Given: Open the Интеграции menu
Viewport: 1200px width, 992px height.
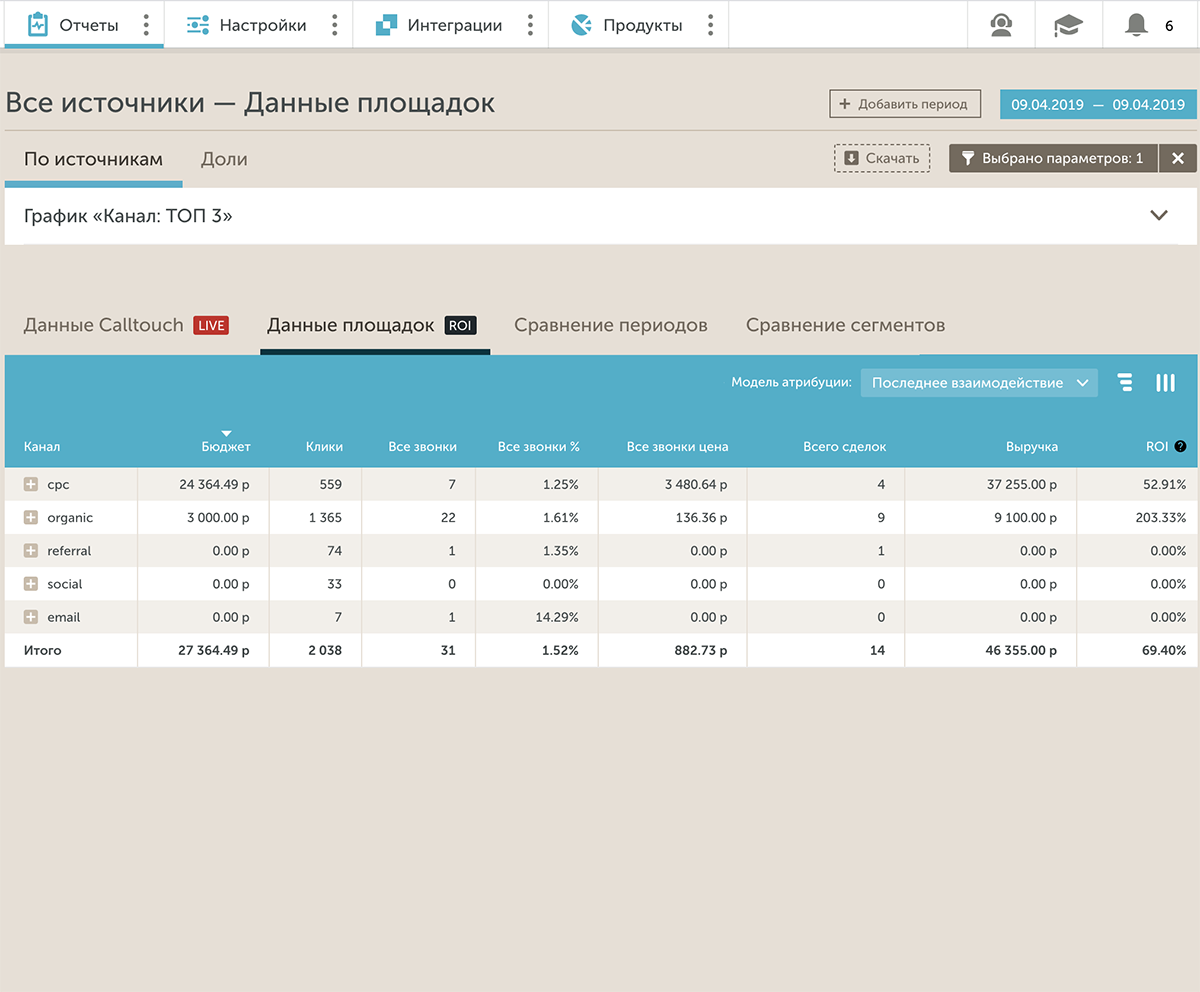Looking at the screenshot, I should click(x=438, y=25).
